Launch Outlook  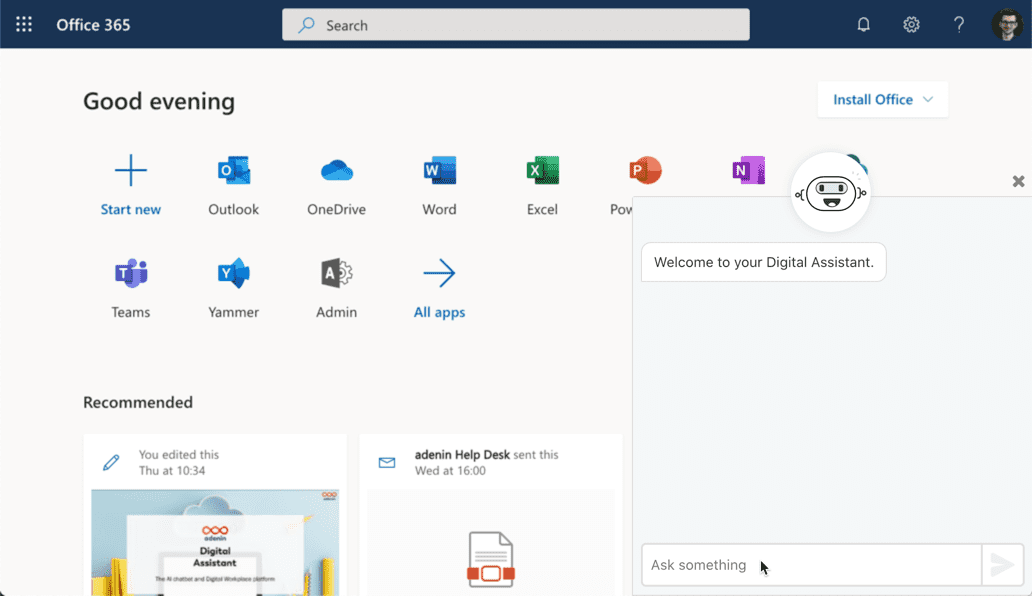coord(234,170)
